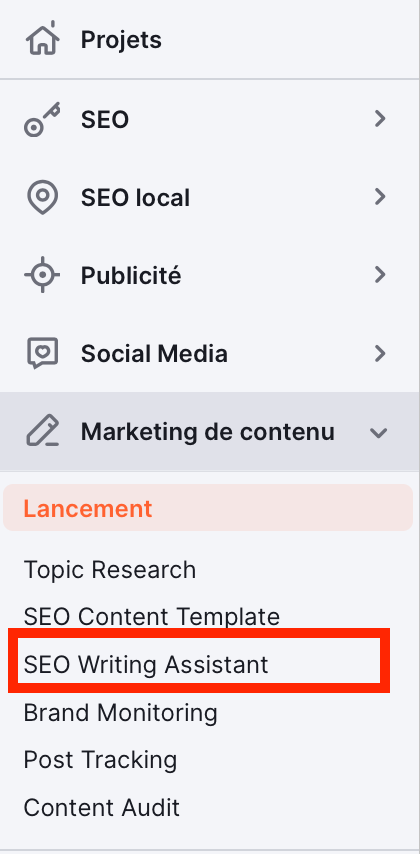The image size is (420, 854).
Task: Click the Social Media heart chat icon
Action: 42,353
